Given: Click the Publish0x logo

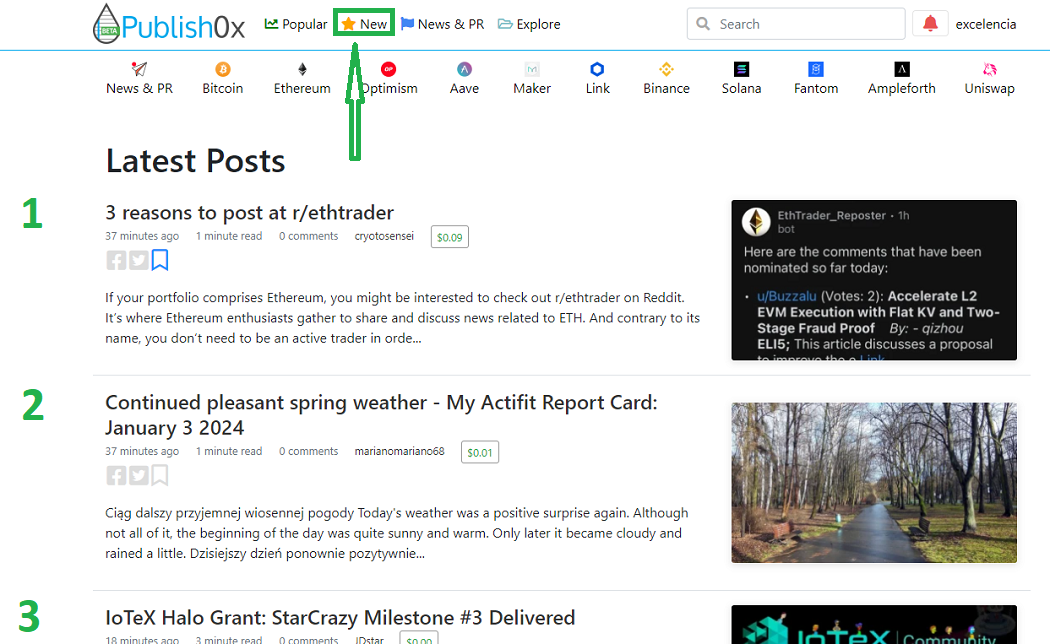Looking at the screenshot, I should click(x=169, y=25).
